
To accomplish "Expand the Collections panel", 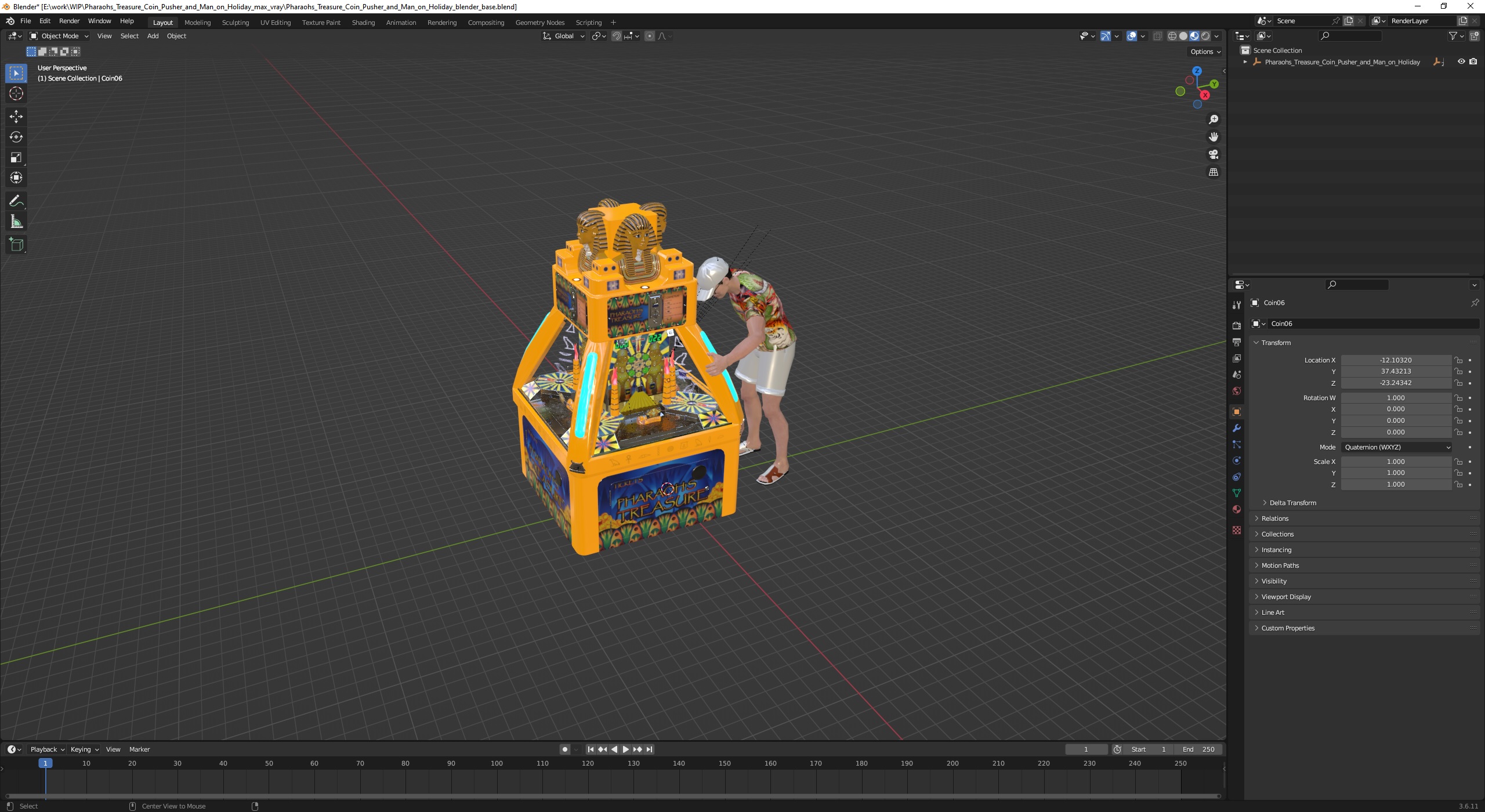I will click(1277, 534).
